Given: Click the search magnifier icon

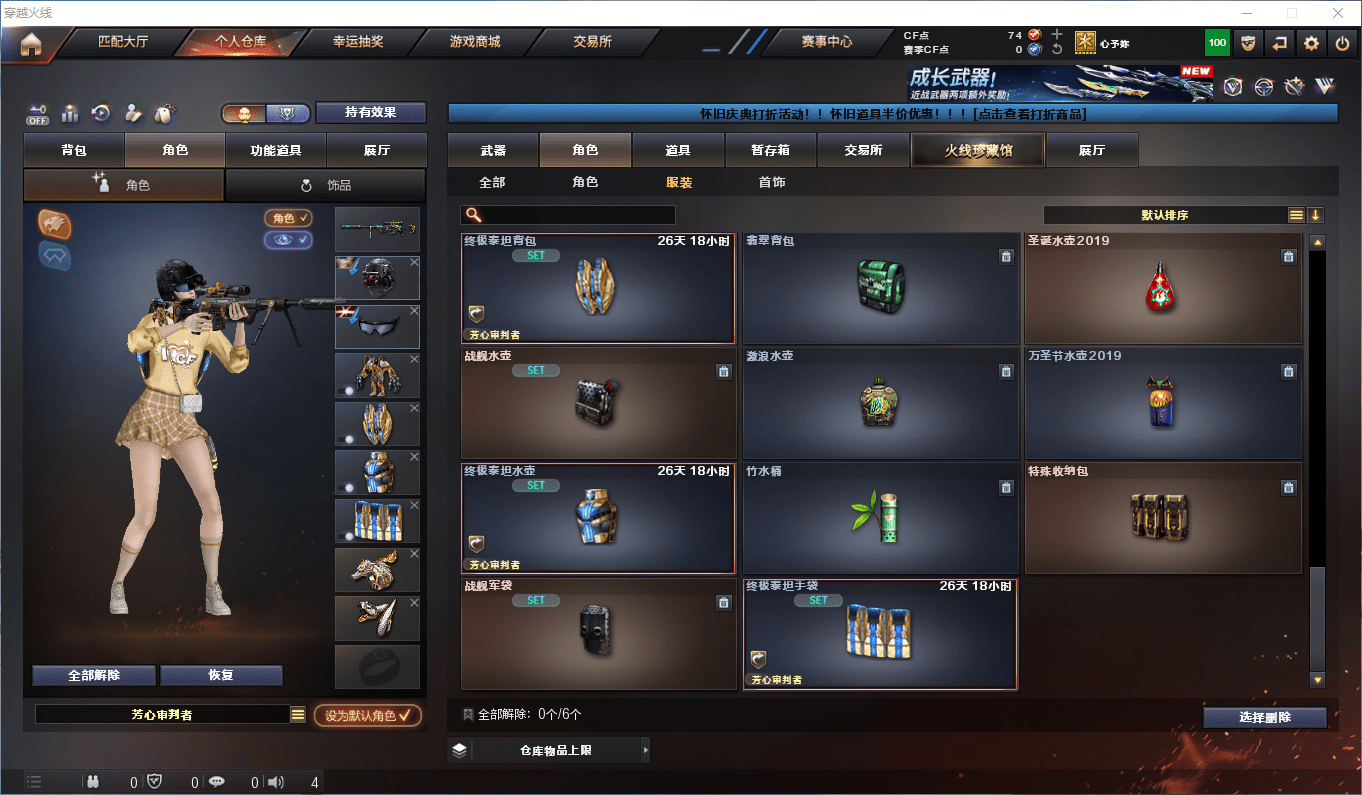Looking at the screenshot, I should (x=474, y=215).
